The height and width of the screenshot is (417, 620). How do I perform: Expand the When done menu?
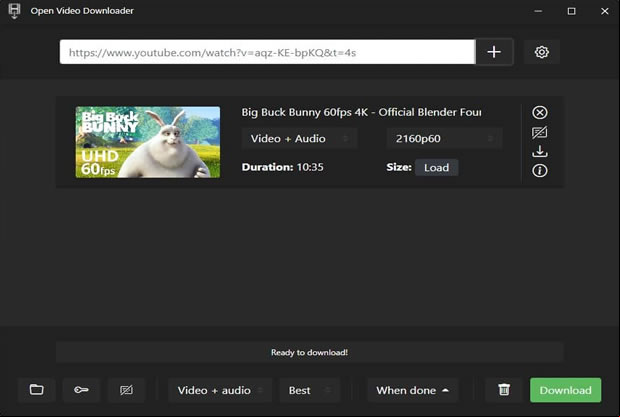point(412,391)
